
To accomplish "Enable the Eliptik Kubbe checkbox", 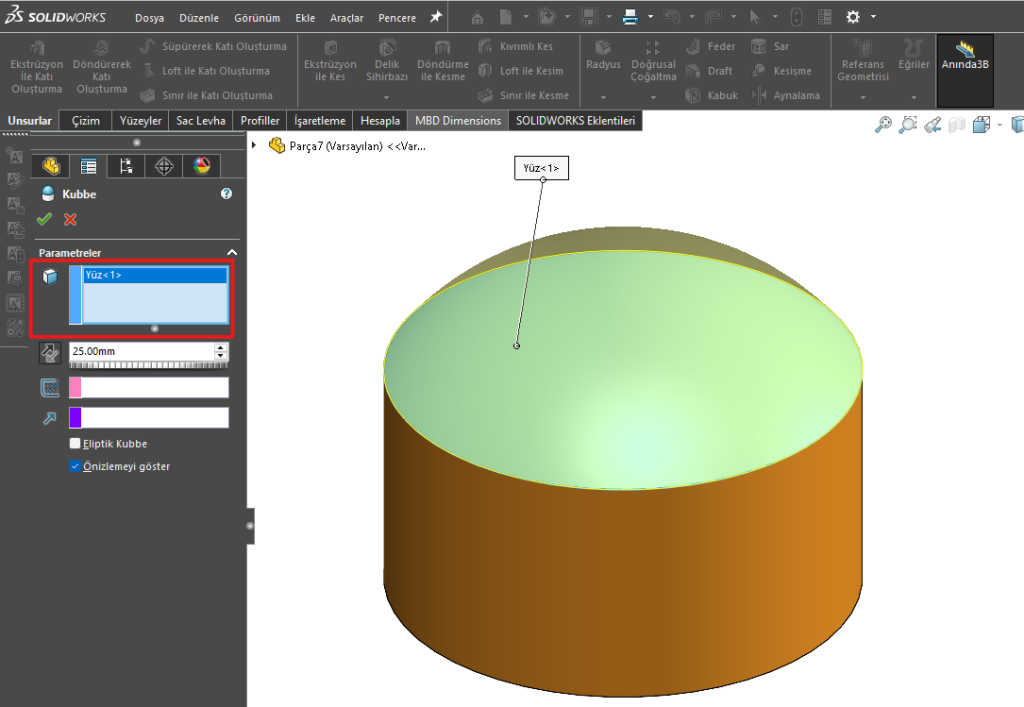I will point(75,444).
